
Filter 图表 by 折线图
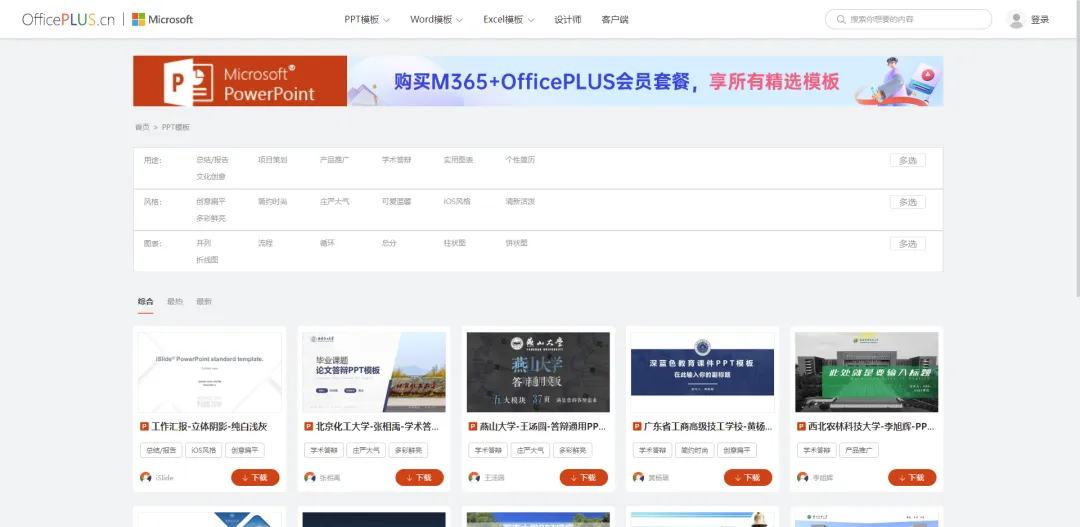click(x=207, y=260)
